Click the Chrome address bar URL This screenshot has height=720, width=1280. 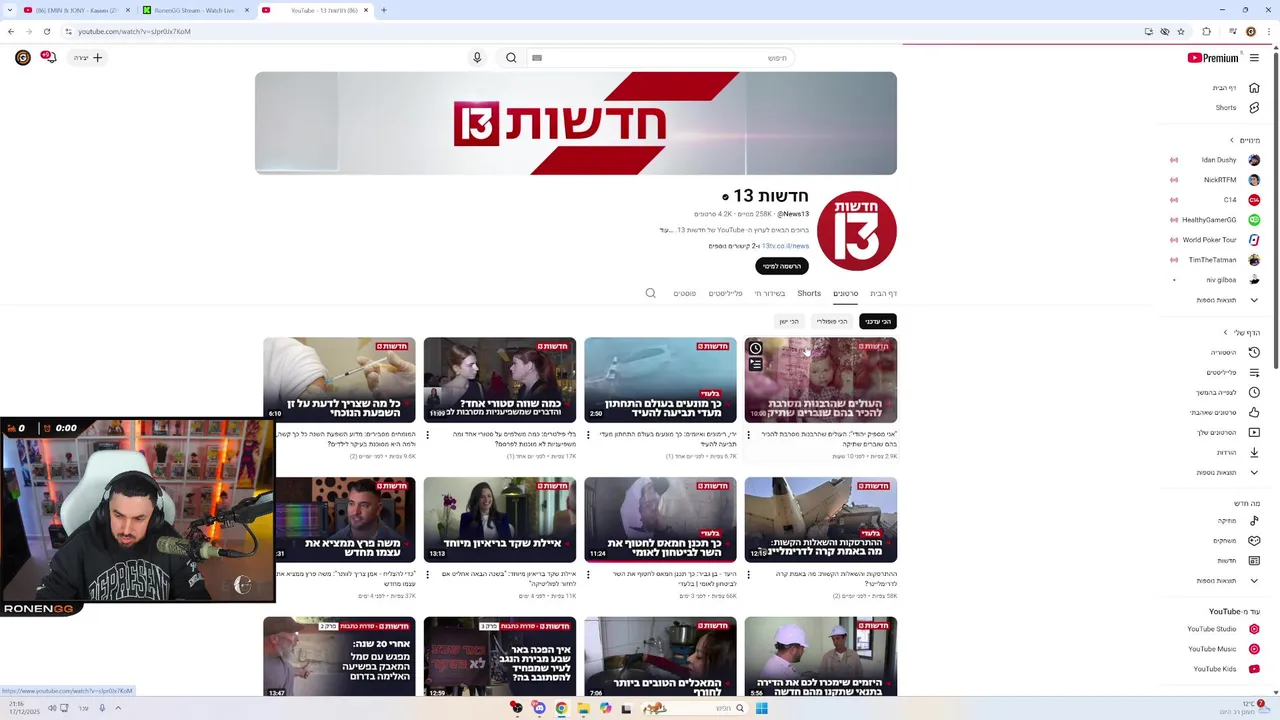point(134,31)
